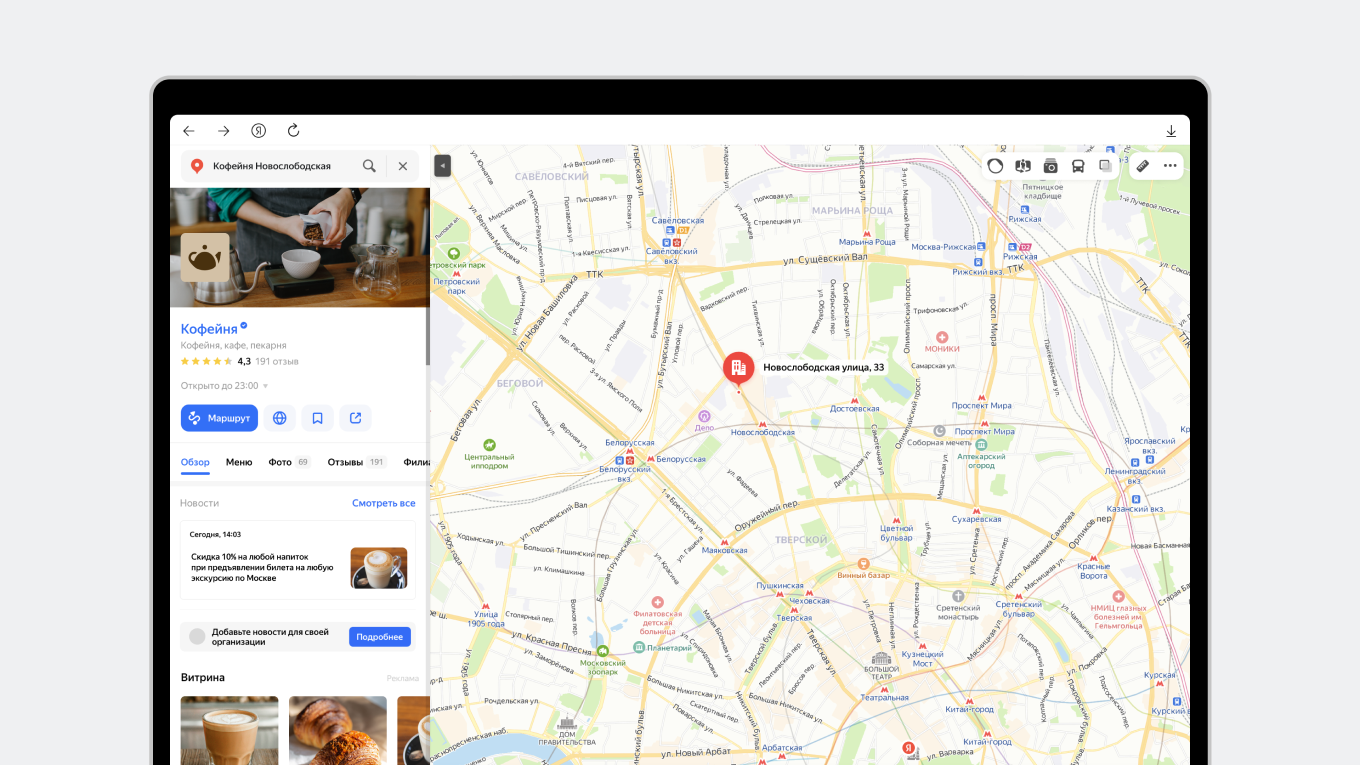
Task: Click the 'Сегодня, 14:03' news timestamp
Action: pyautogui.click(x=215, y=534)
